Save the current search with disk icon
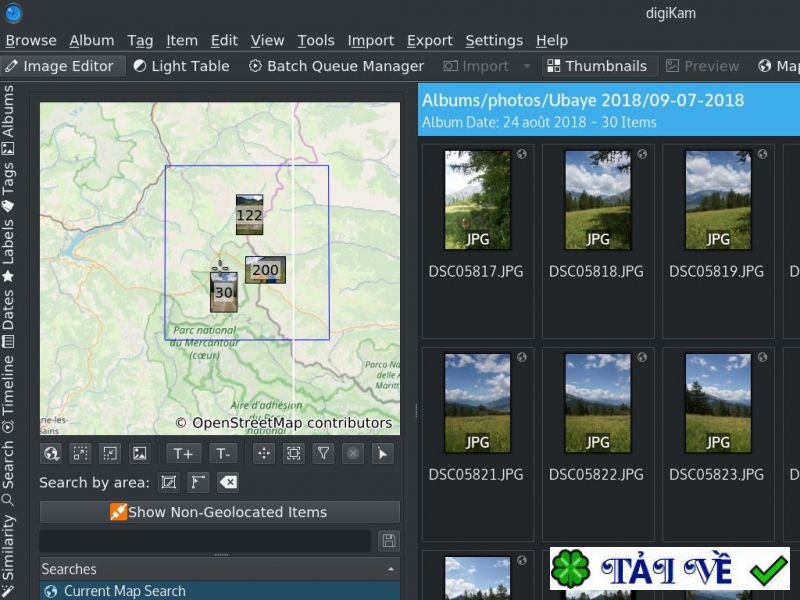Image resolution: width=800 pixels, height=600 pixels. click(388, 541)
